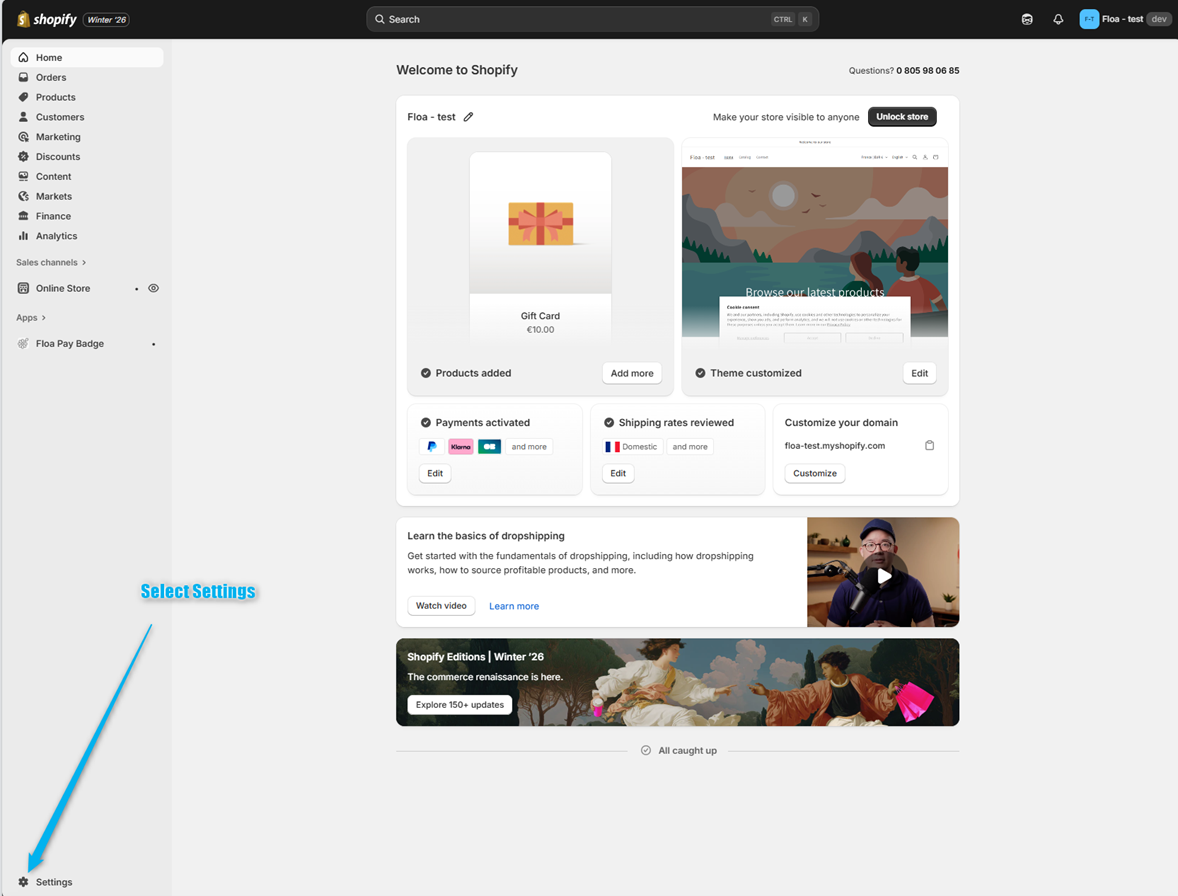Click 'and more' beside Domestic

(690, 447)
